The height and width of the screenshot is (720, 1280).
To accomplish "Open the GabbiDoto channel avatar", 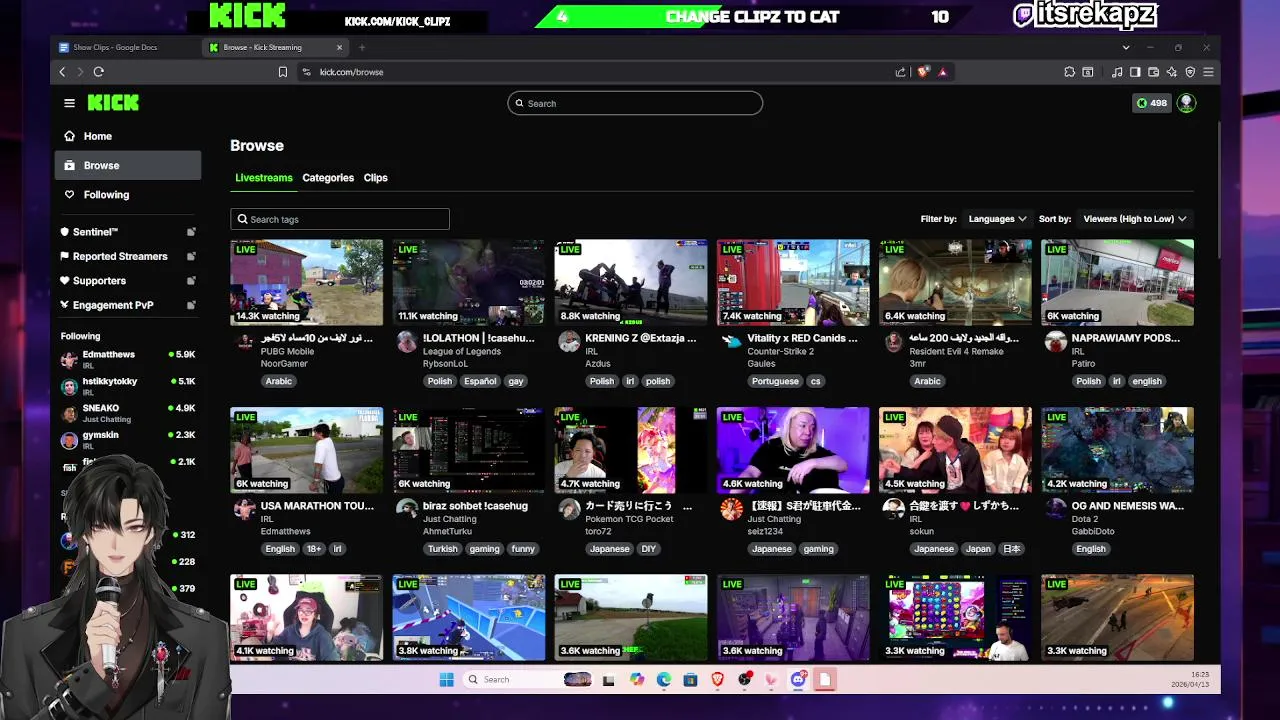I will [x=1055, y=509].
